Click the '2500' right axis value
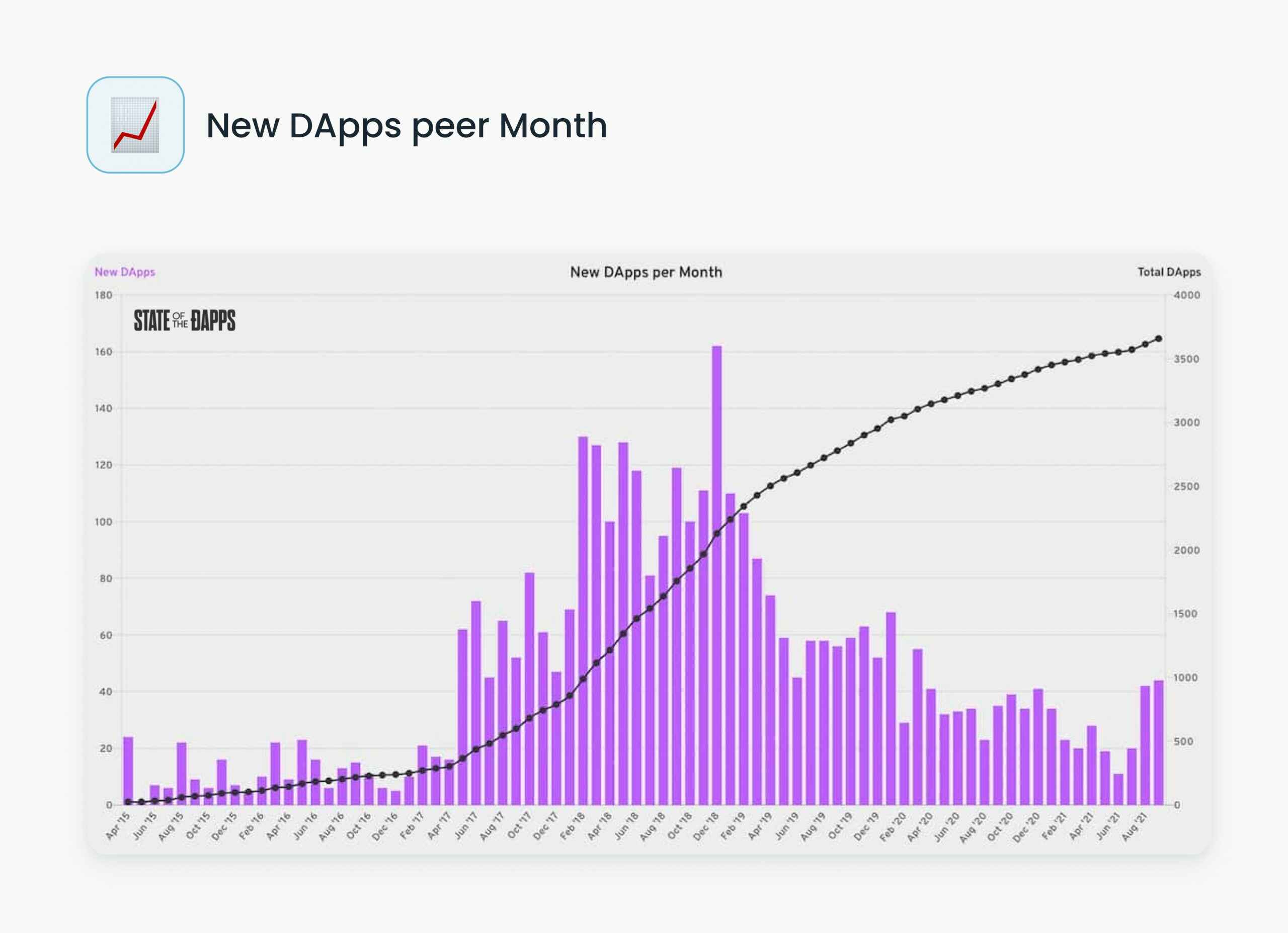 1187,486
